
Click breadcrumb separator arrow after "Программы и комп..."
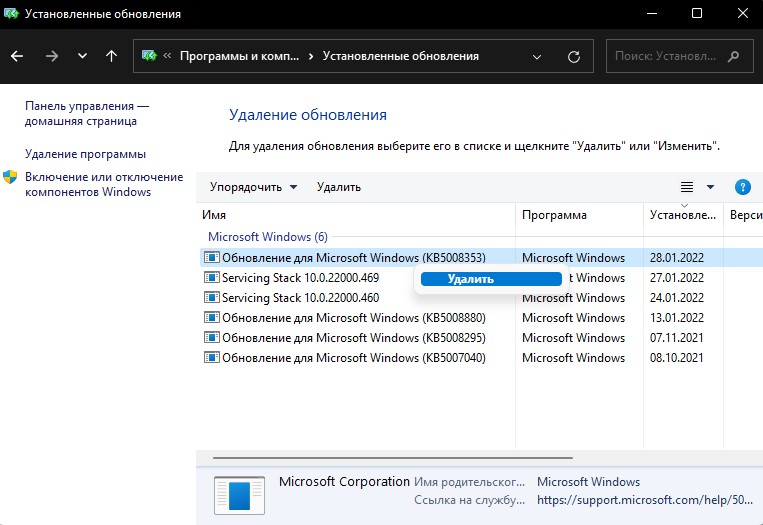point(311,56)
